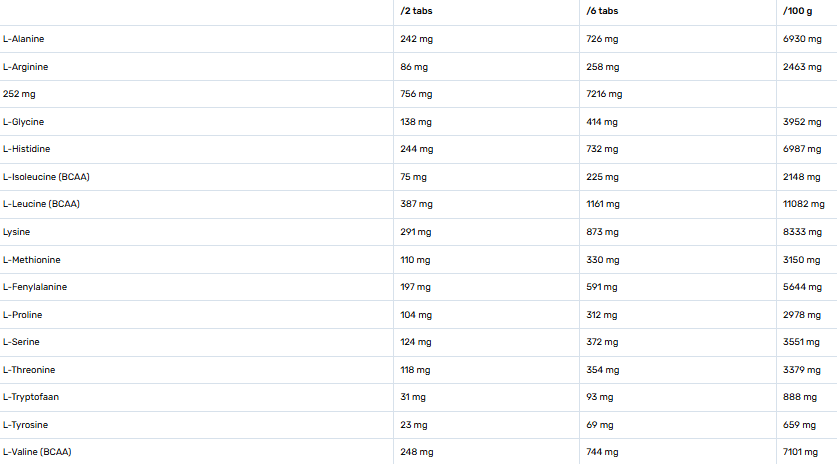Select the L-Fenylalanine row label
The height and width of the screenshot is (464, 837).
coord(35,287)
